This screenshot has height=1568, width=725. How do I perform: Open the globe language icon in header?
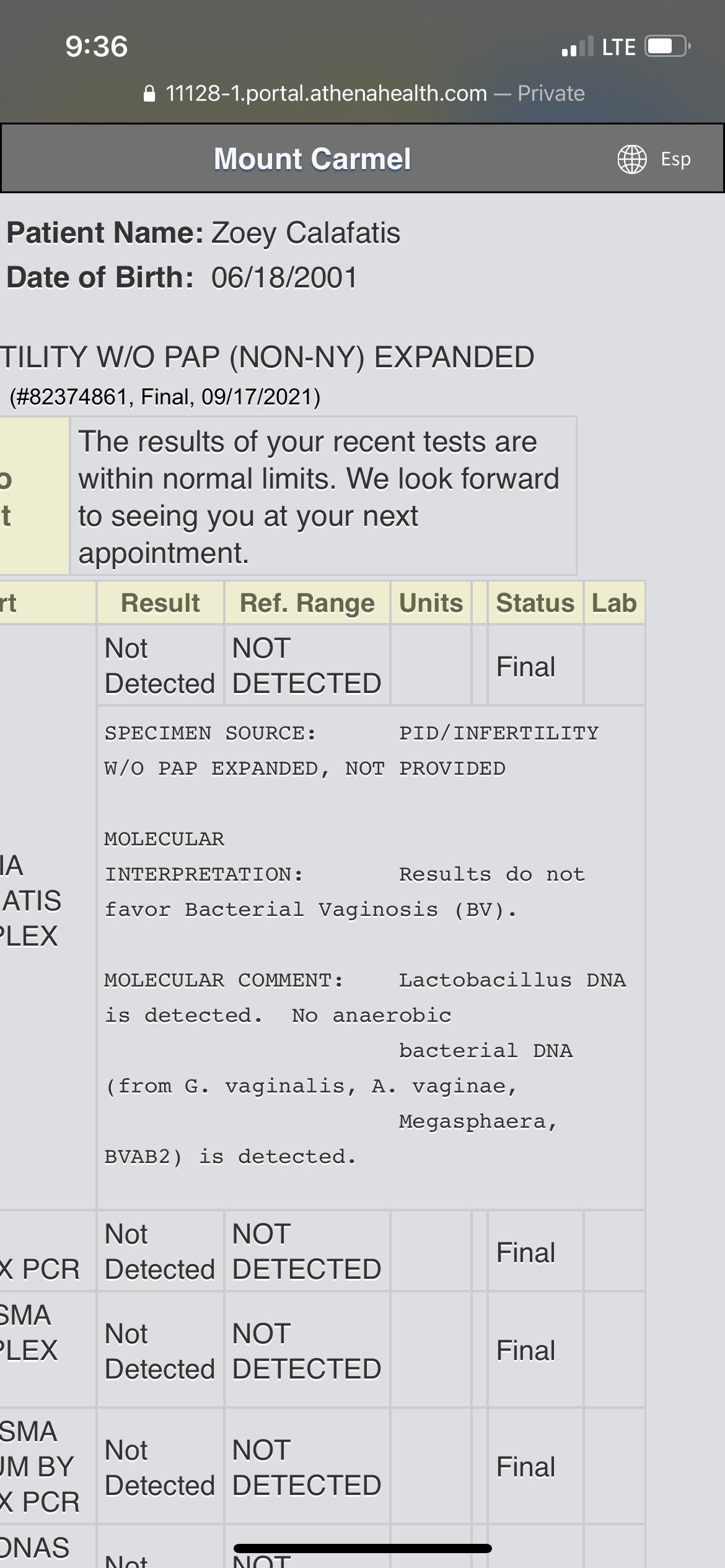click(631, 158)
